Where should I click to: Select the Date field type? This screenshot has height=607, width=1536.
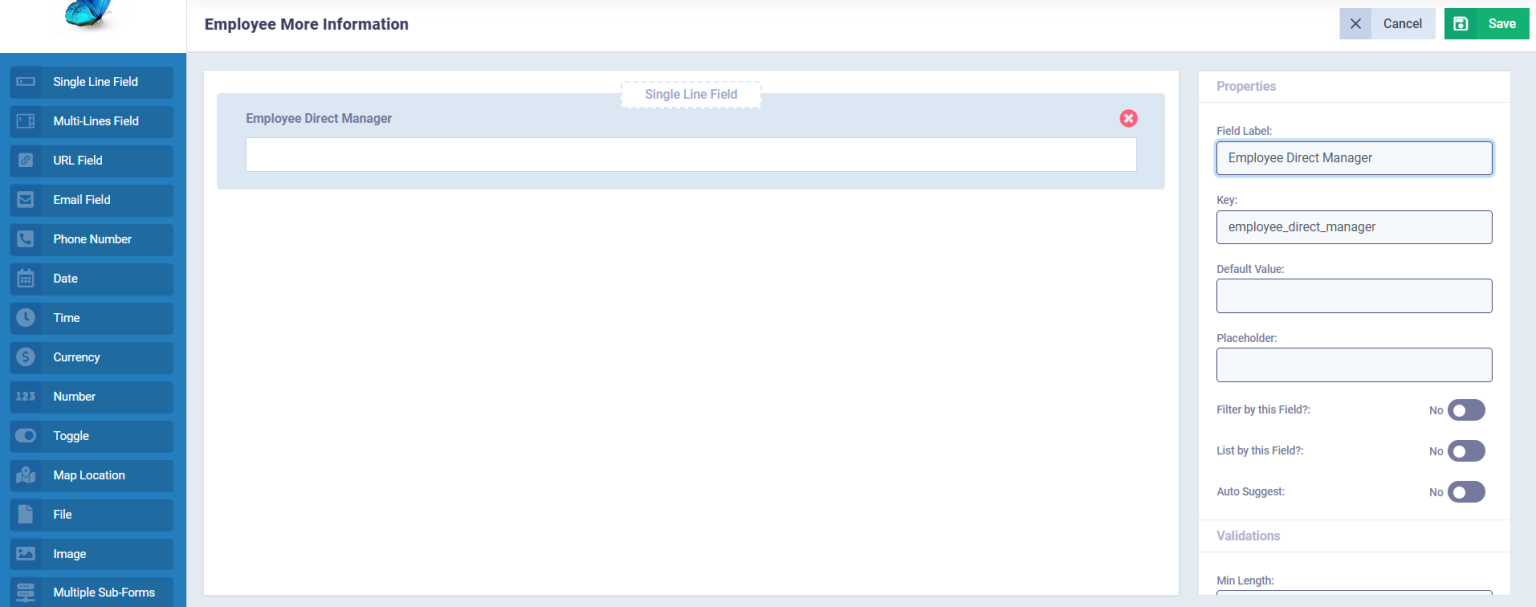[x=91, y=278]
